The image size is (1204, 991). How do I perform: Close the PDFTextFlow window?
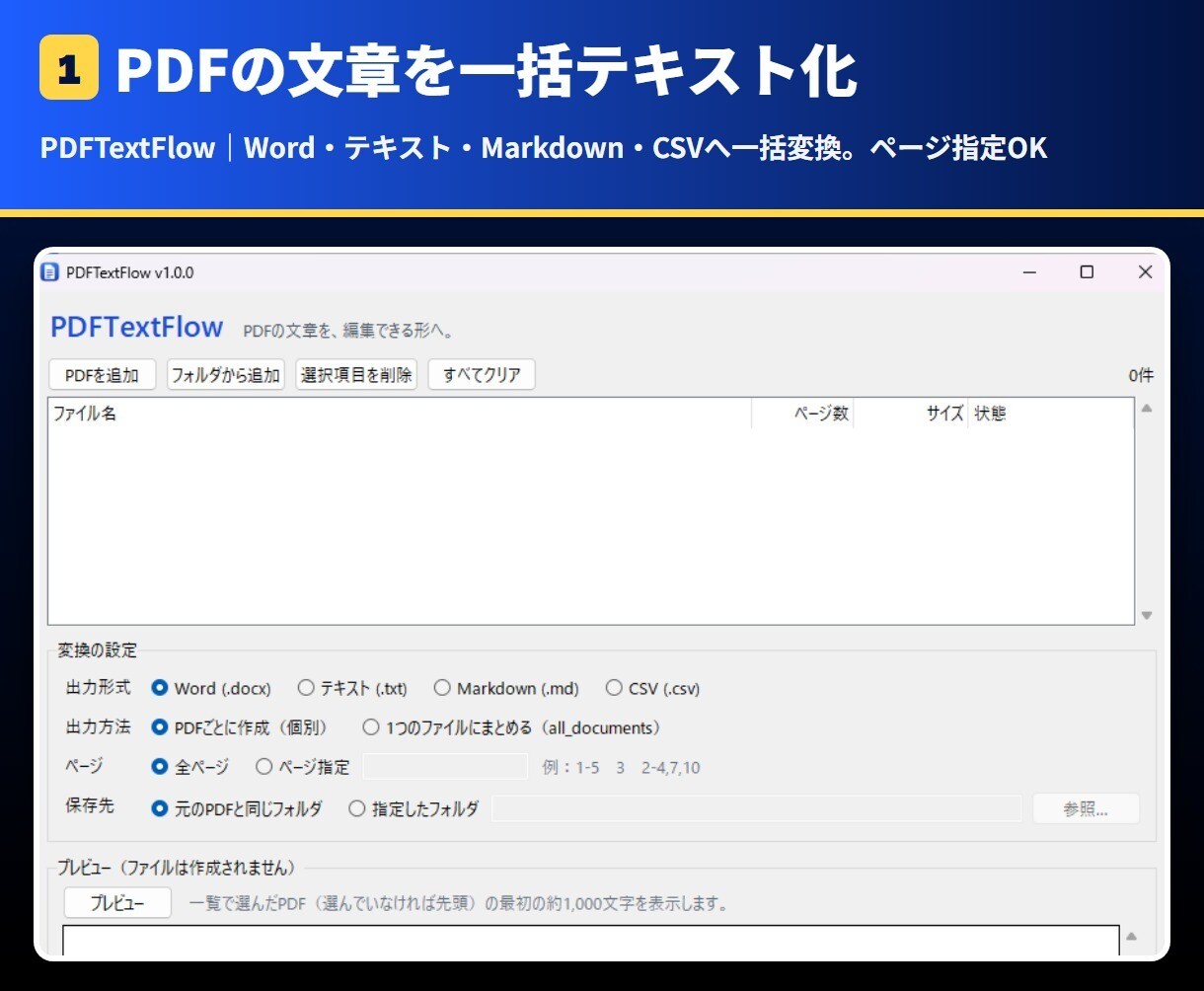point(1145,272)
